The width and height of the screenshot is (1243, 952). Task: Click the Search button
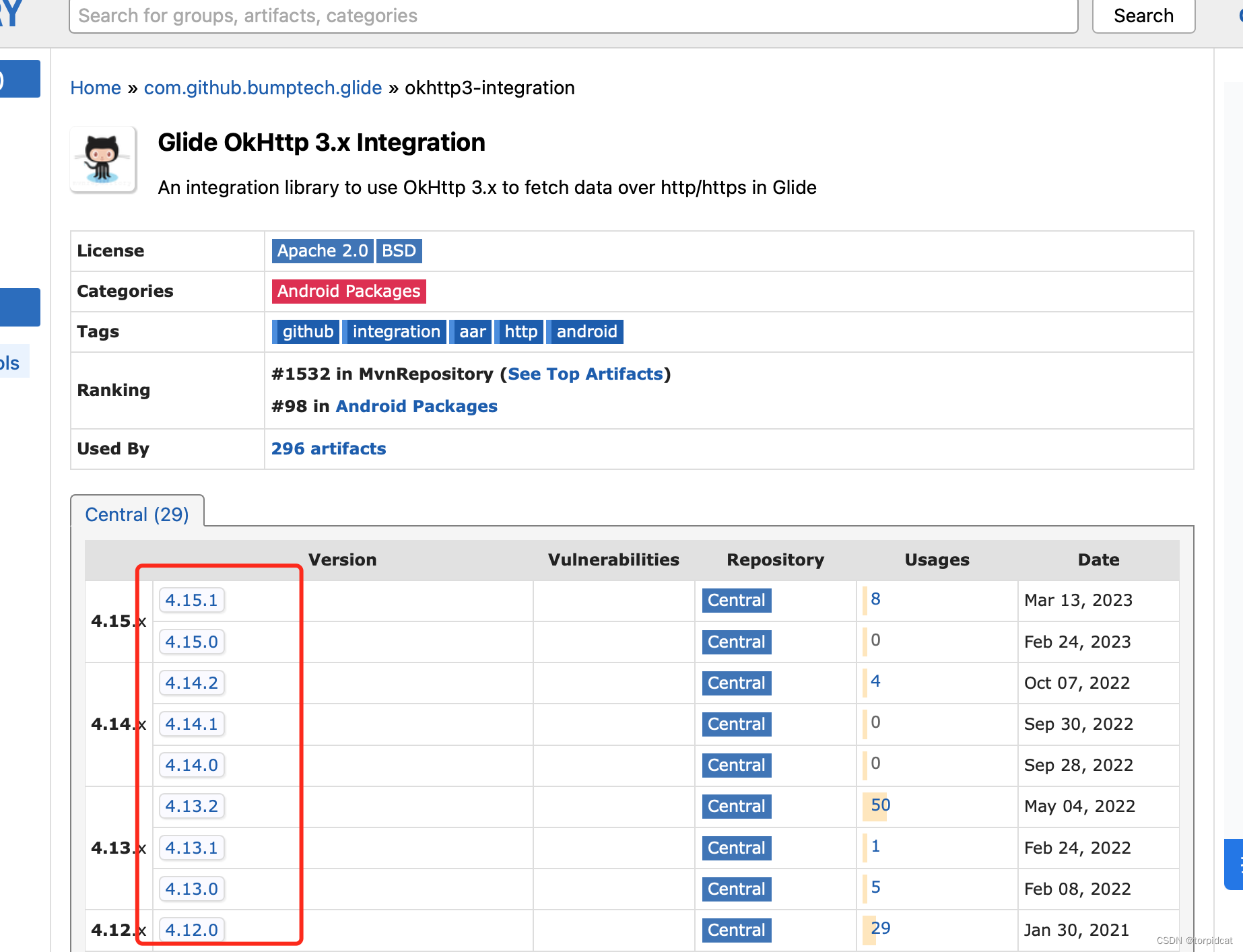[1143, 15]
